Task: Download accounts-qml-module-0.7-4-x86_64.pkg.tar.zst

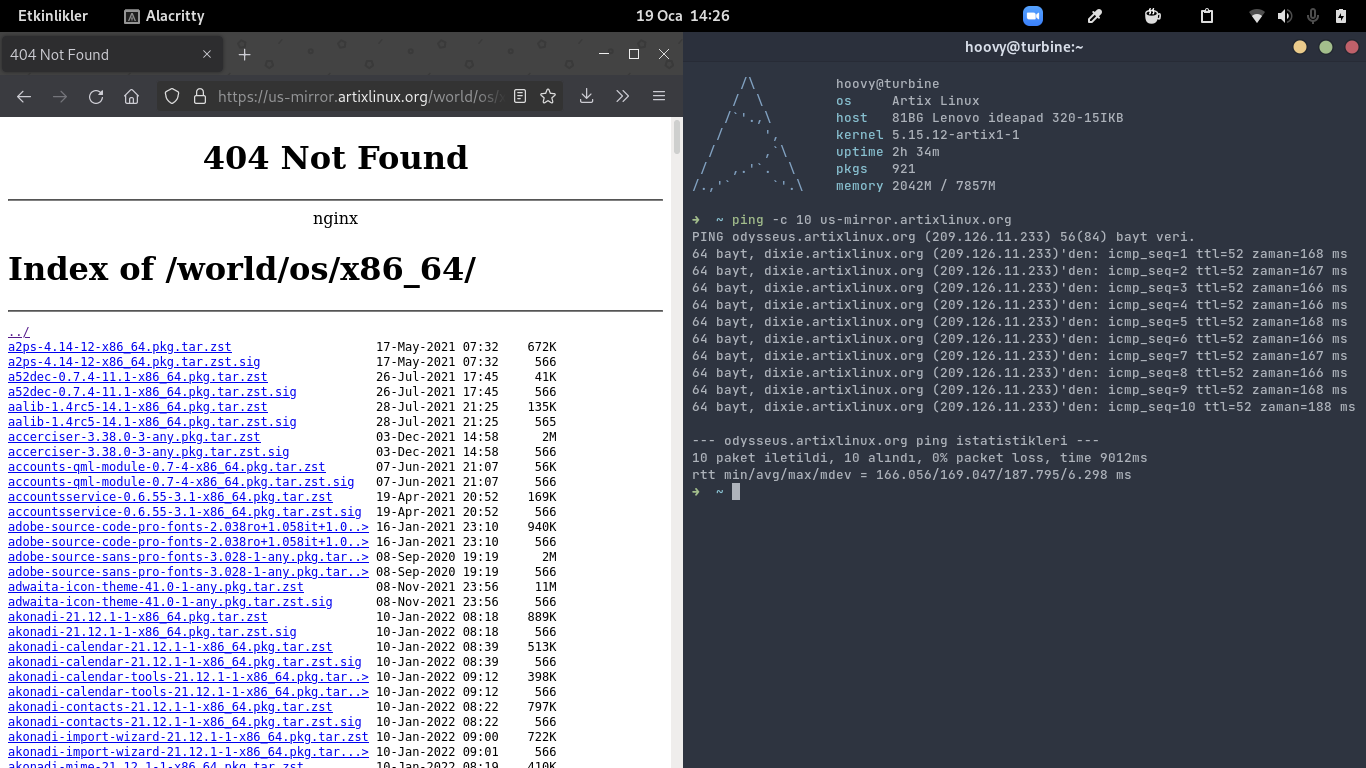Action: pos(167,467)
